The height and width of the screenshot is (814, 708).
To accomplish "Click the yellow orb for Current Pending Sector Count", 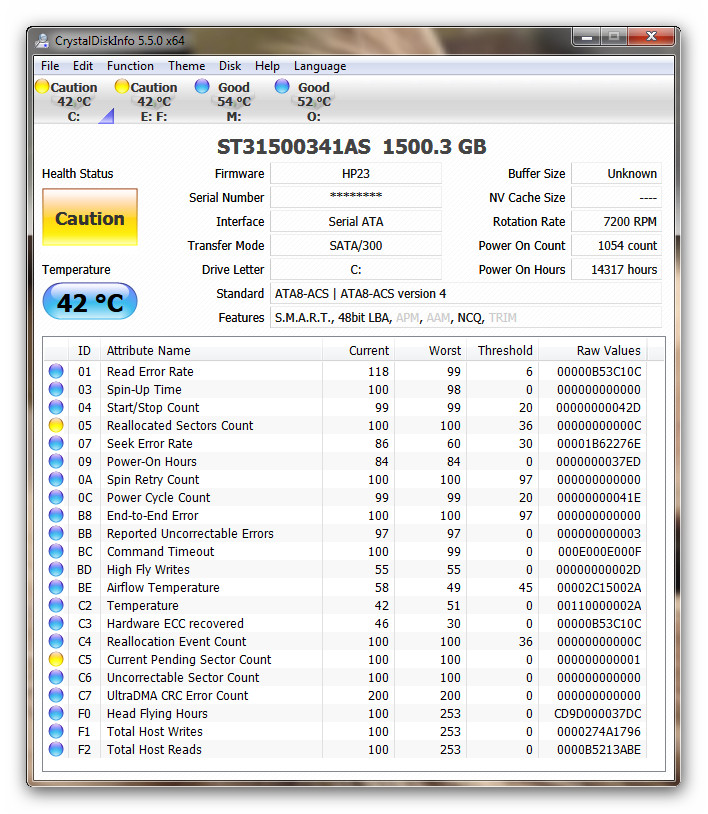I will [x=56, y=659].
